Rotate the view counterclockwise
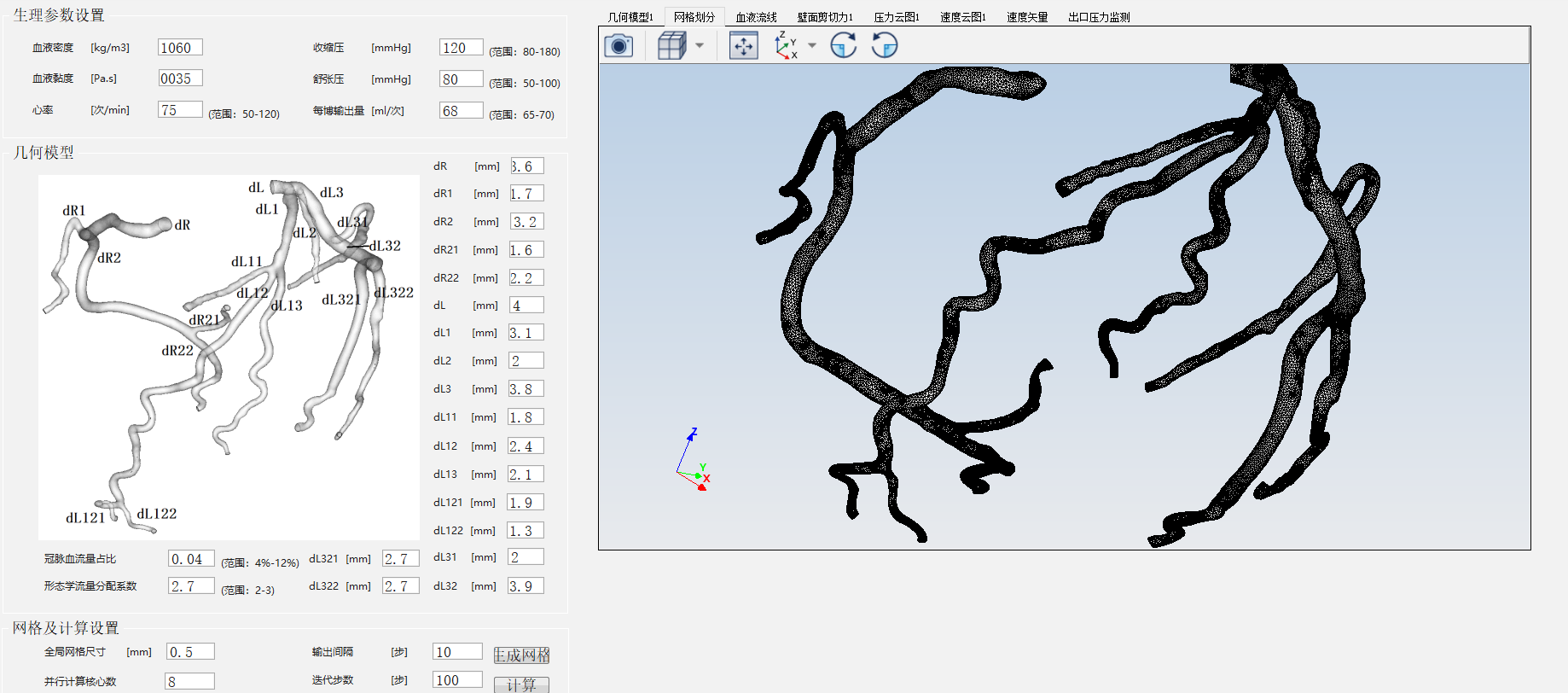1568x693 pixels. click(885, 45)
